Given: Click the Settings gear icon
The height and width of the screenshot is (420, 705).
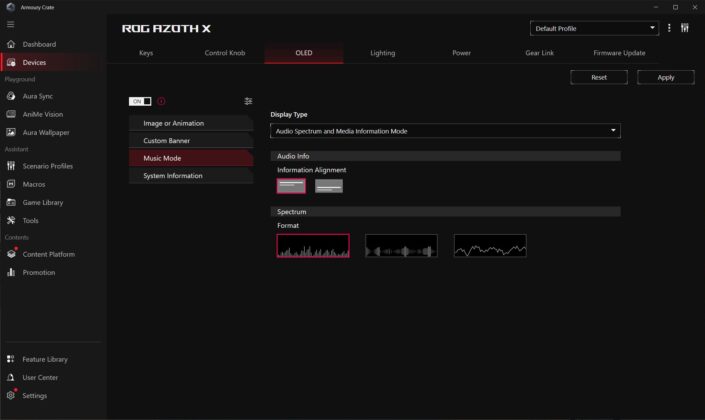Looking at the screenshot, I should click(11, 395).
